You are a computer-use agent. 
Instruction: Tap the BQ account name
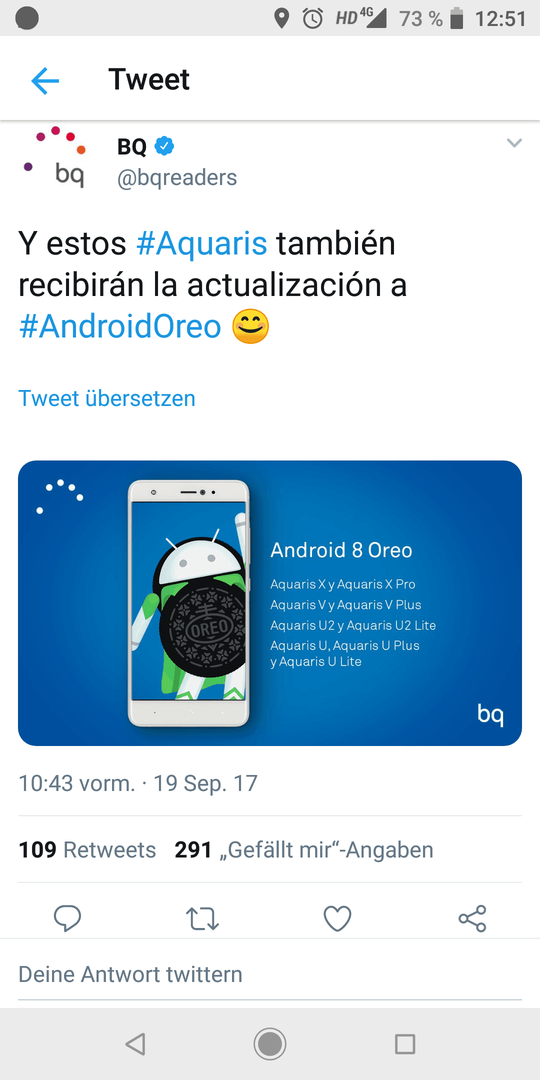coord(132,146)
